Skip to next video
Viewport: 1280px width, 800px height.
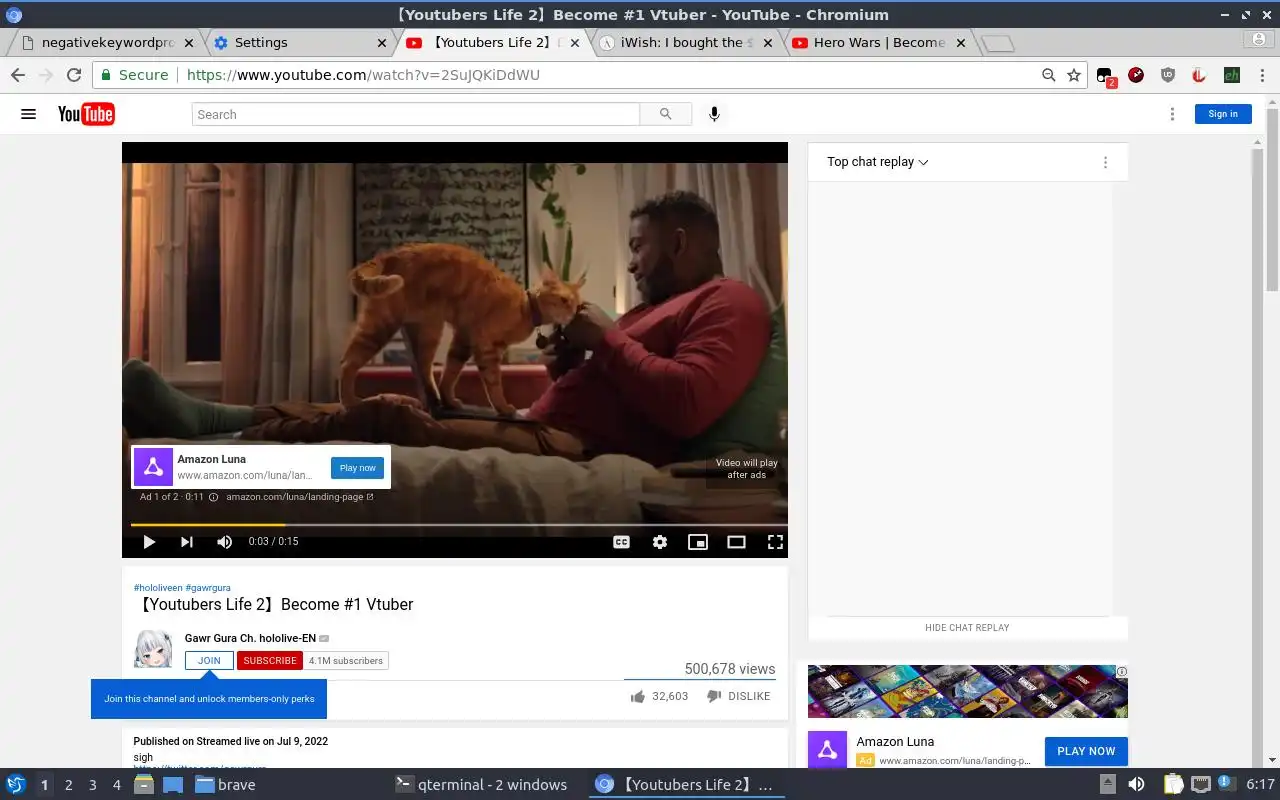click(187, 542)
